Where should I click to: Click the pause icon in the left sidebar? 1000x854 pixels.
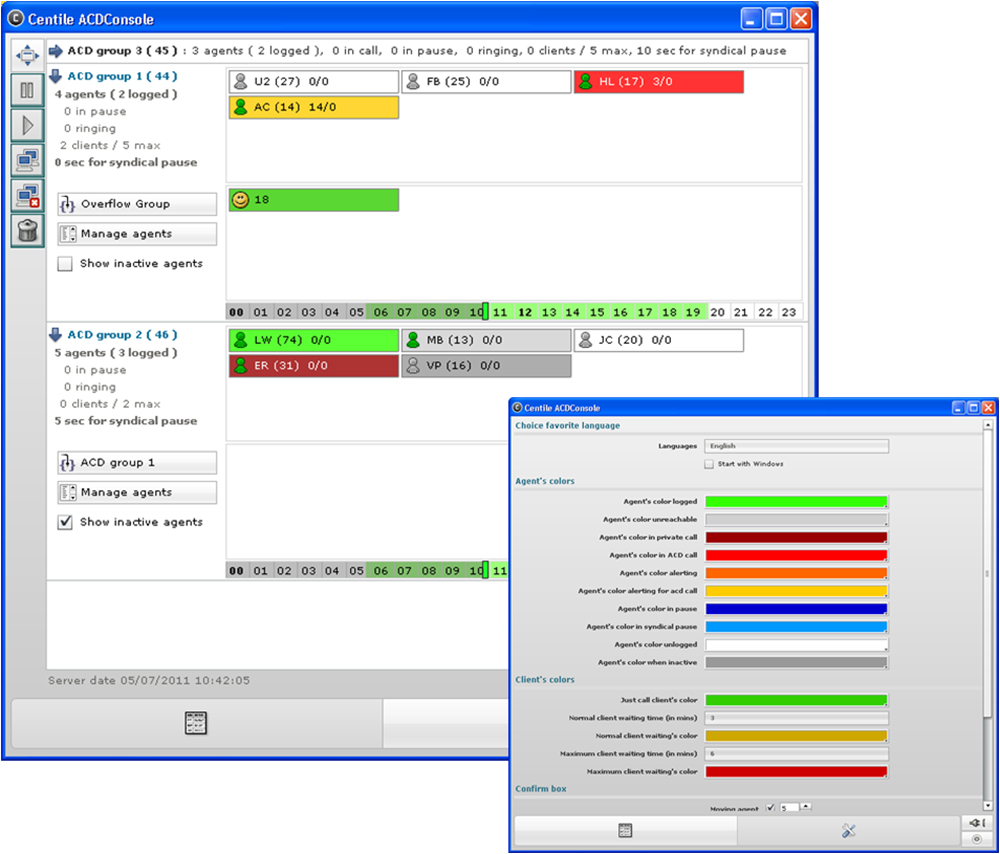pyautogui.click(x=27, y=90)
